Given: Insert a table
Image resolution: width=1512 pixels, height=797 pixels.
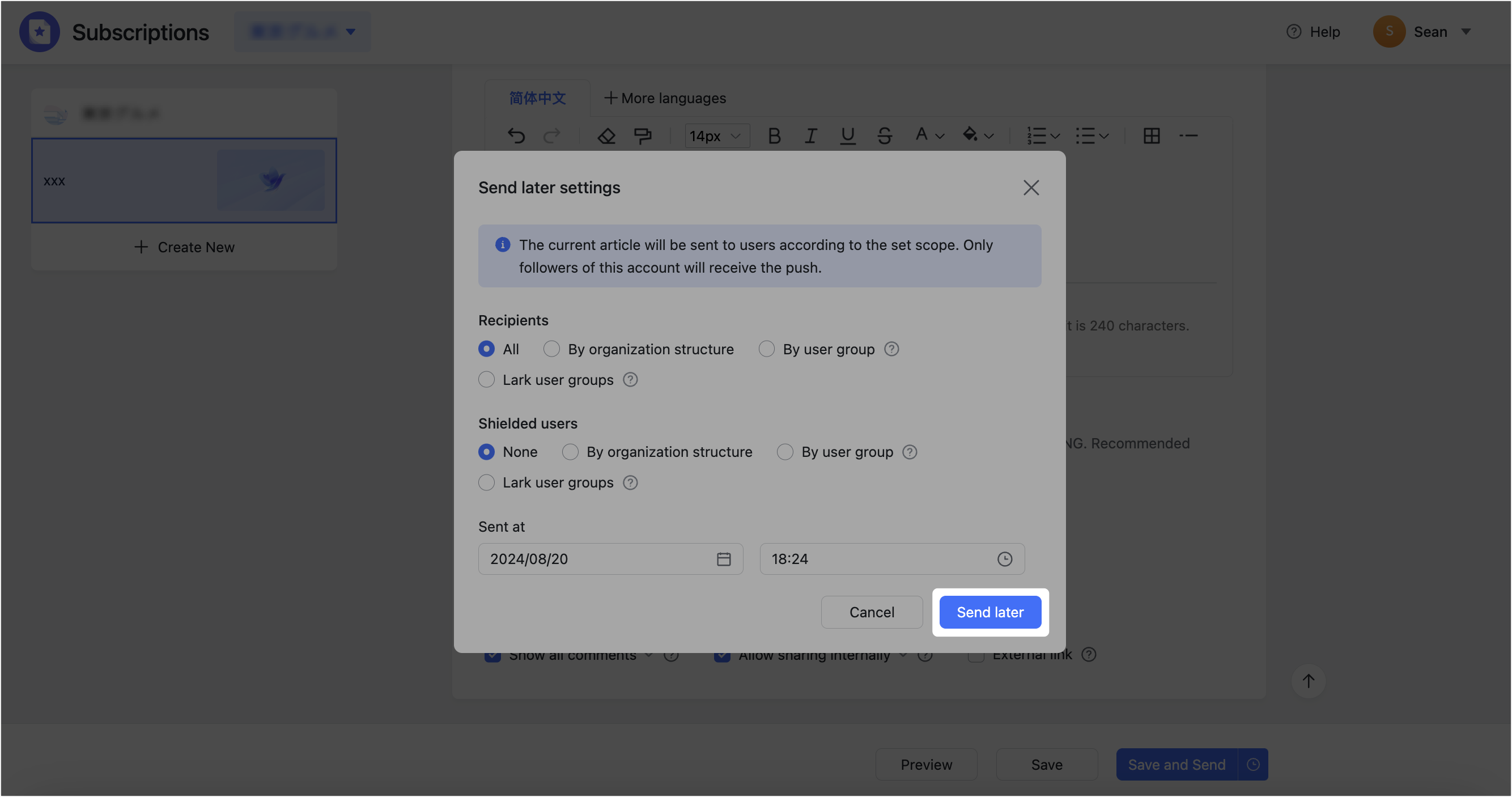Looking at the screenshot, I should click(x=1152, y=135).
